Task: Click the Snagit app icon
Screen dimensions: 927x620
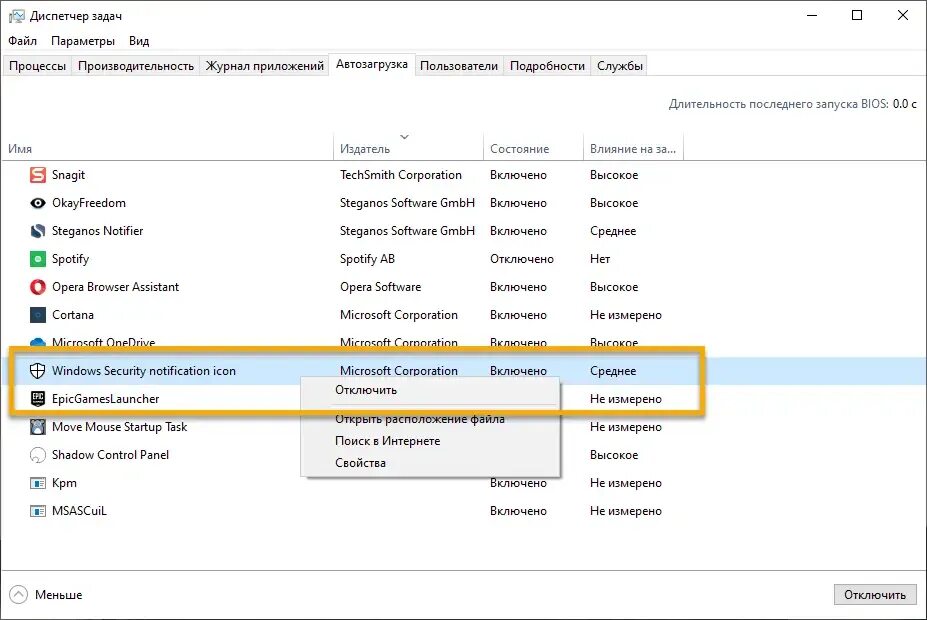Action: point(38,175)
